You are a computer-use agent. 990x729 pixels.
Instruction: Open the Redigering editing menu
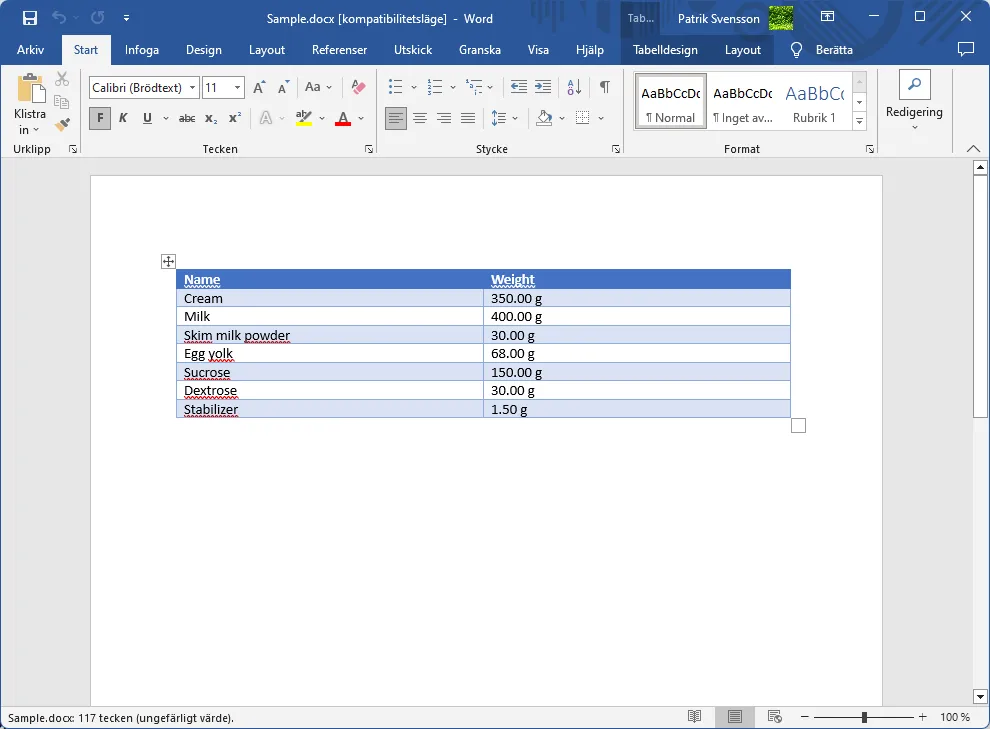point(914,102)
